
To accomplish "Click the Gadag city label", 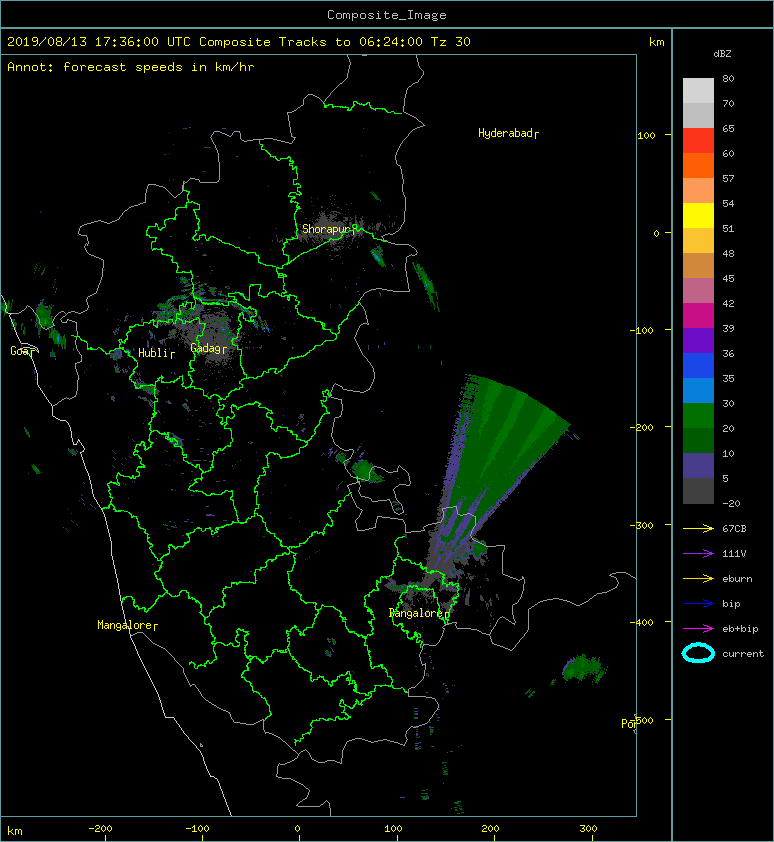I will [x=208, y=349].
